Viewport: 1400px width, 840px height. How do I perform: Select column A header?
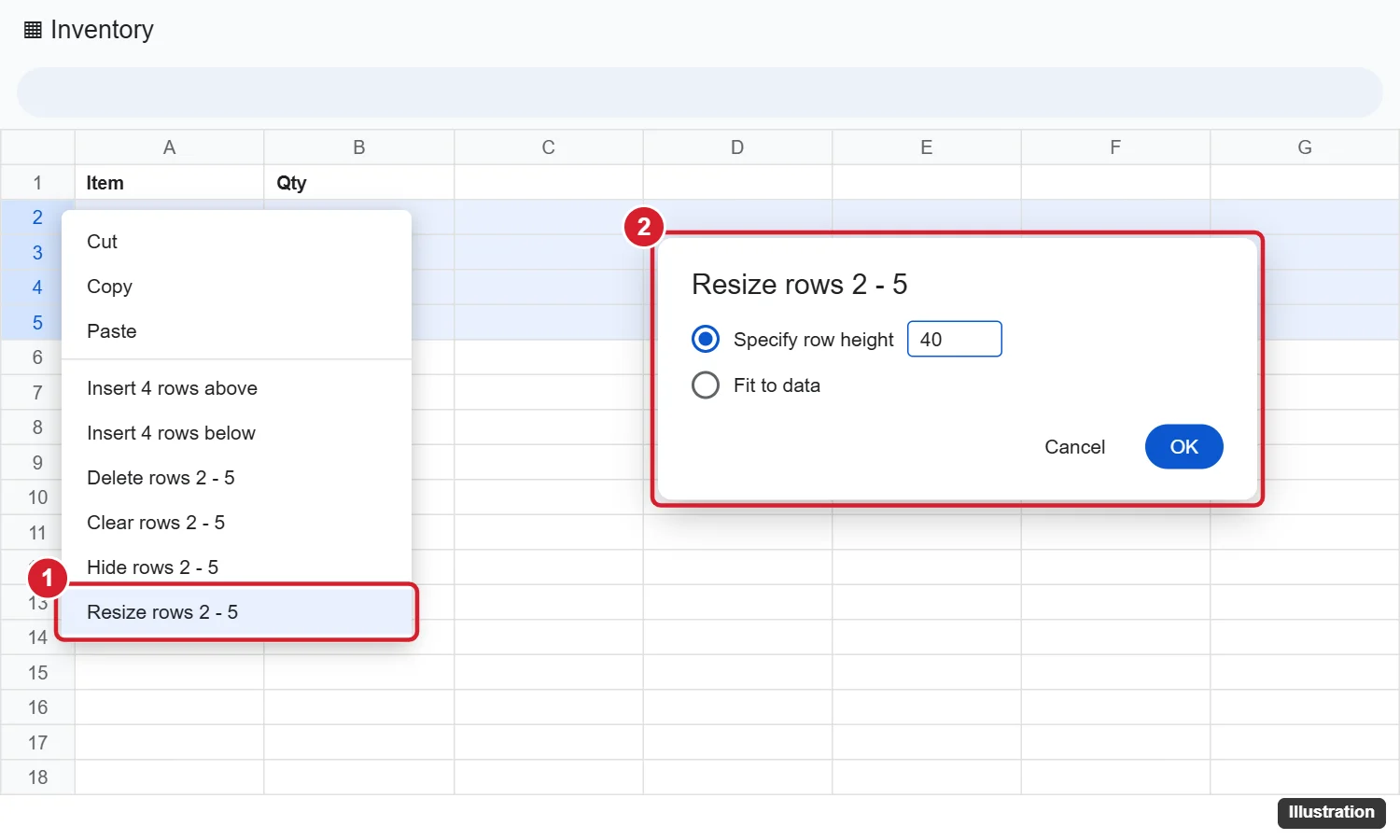coord(169,147)
